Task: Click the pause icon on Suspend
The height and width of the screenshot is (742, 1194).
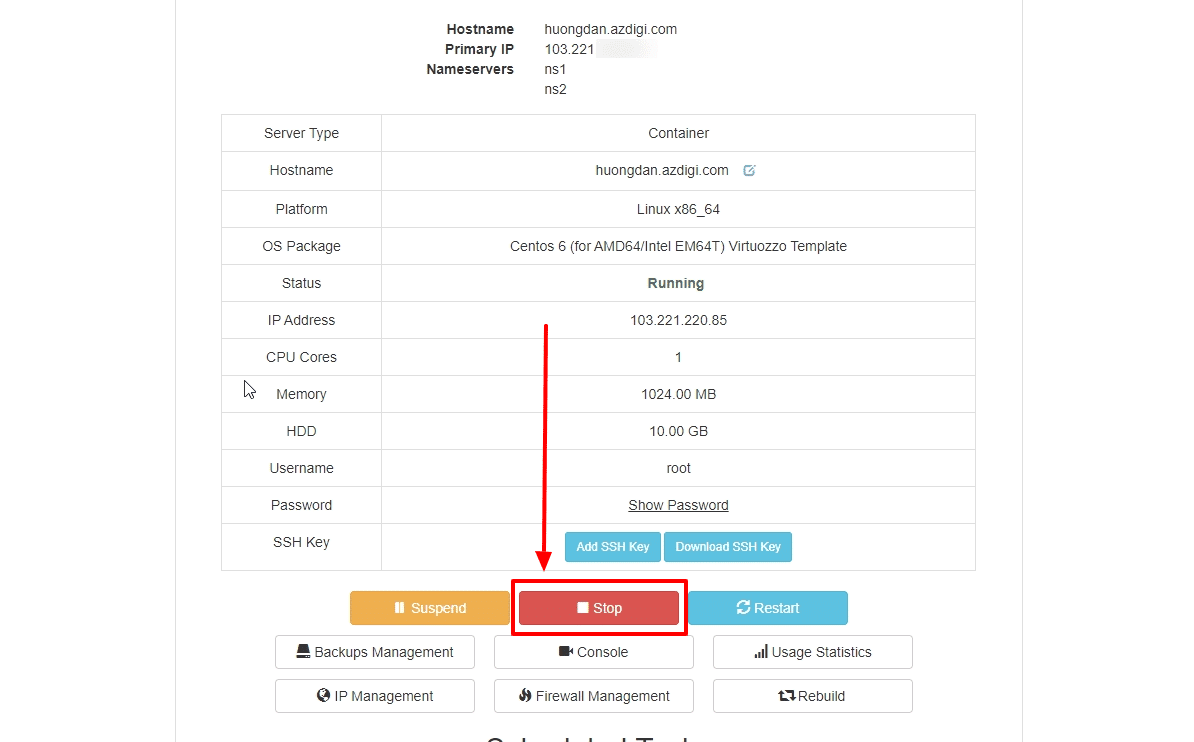Action: coord(399,608)
